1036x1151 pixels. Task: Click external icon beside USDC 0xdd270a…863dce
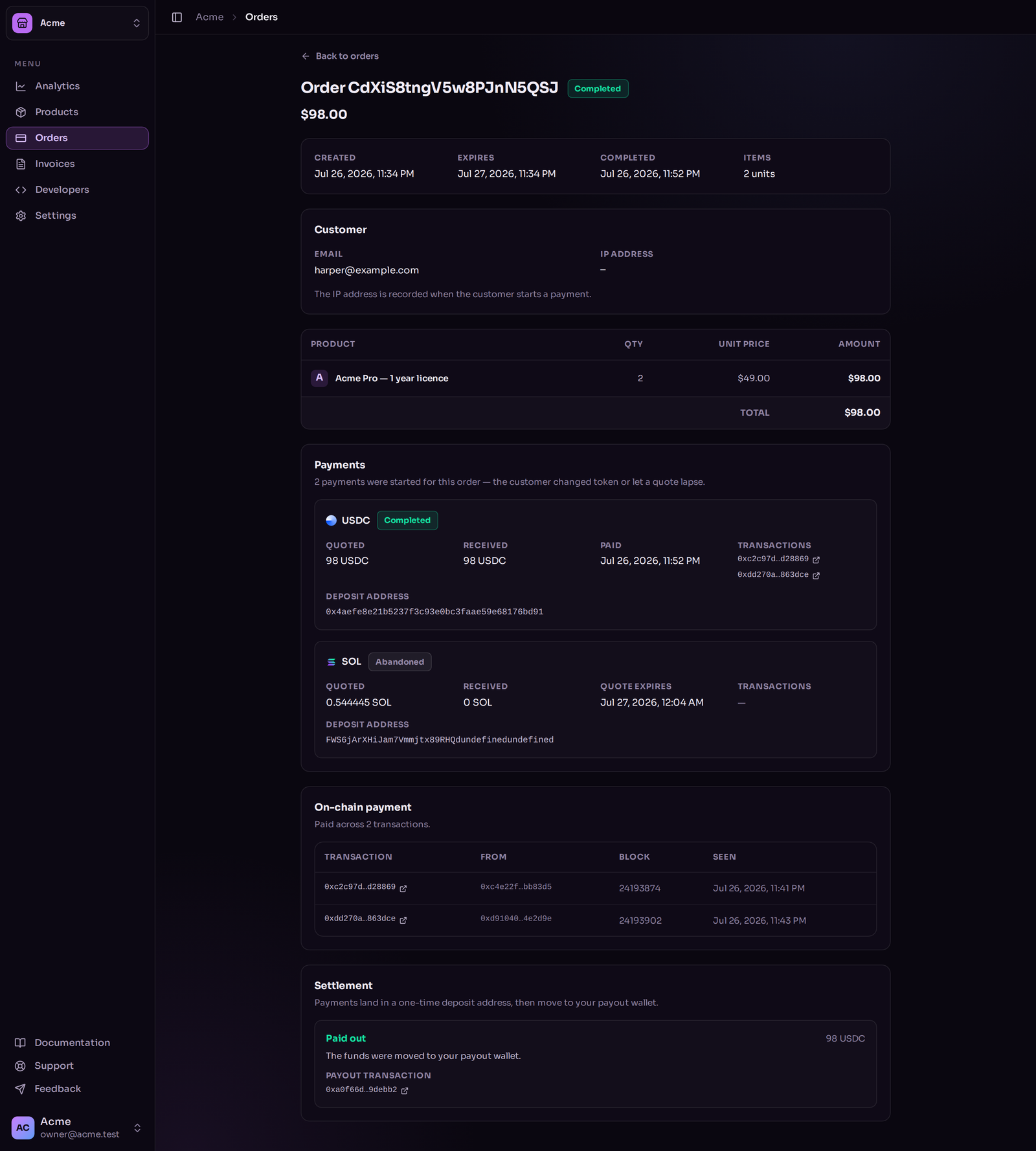click(x=816, y=575)
